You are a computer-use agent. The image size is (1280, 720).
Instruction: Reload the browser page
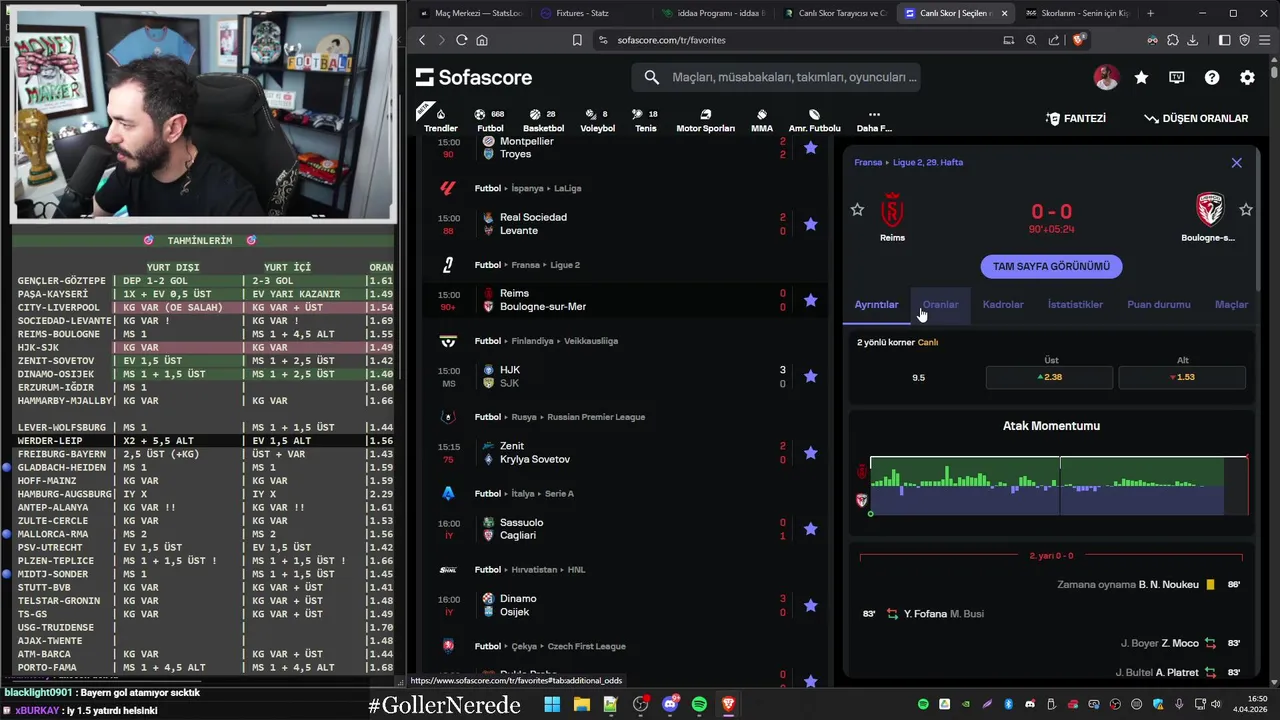click(461, 40)
